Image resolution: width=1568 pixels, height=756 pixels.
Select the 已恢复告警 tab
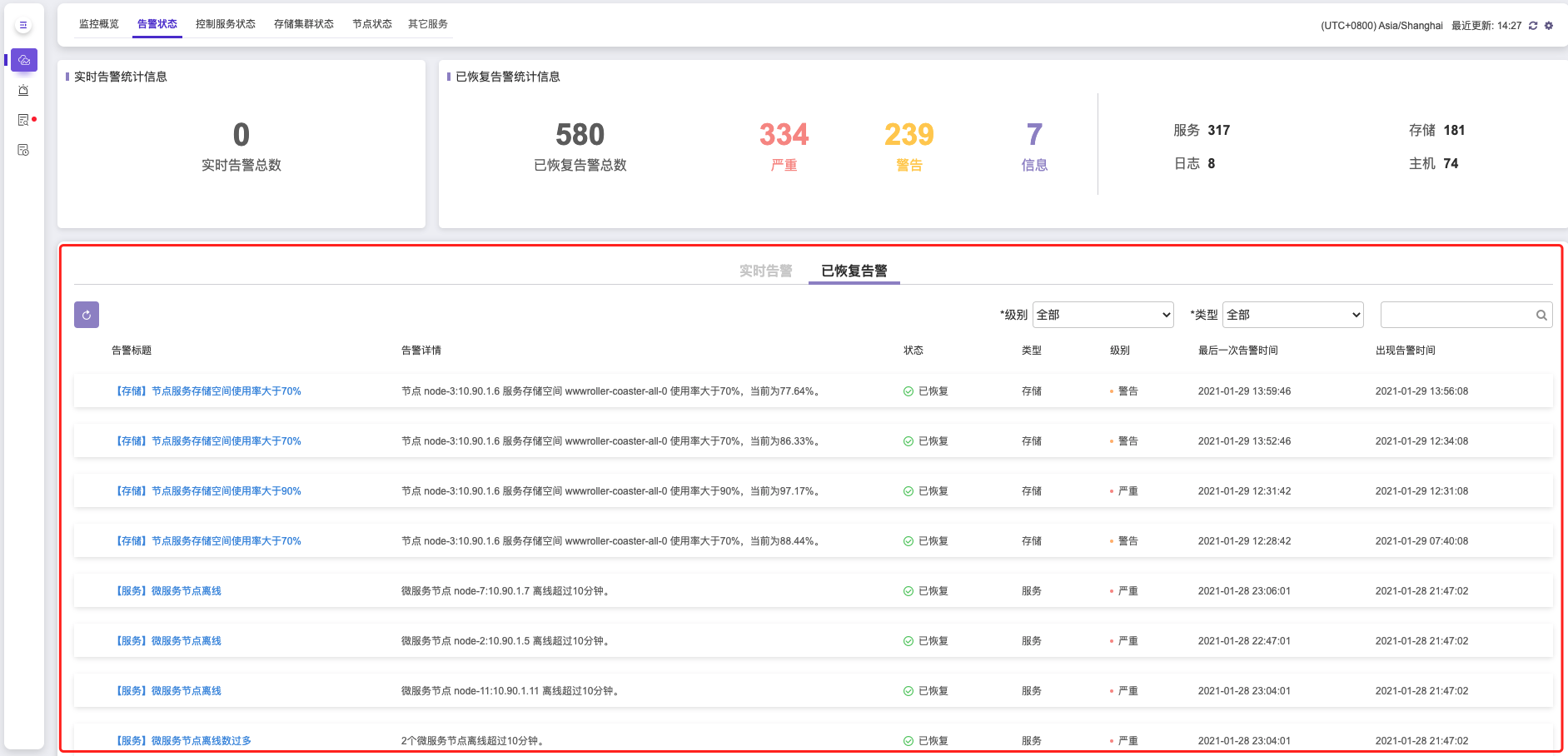(854, 271)
